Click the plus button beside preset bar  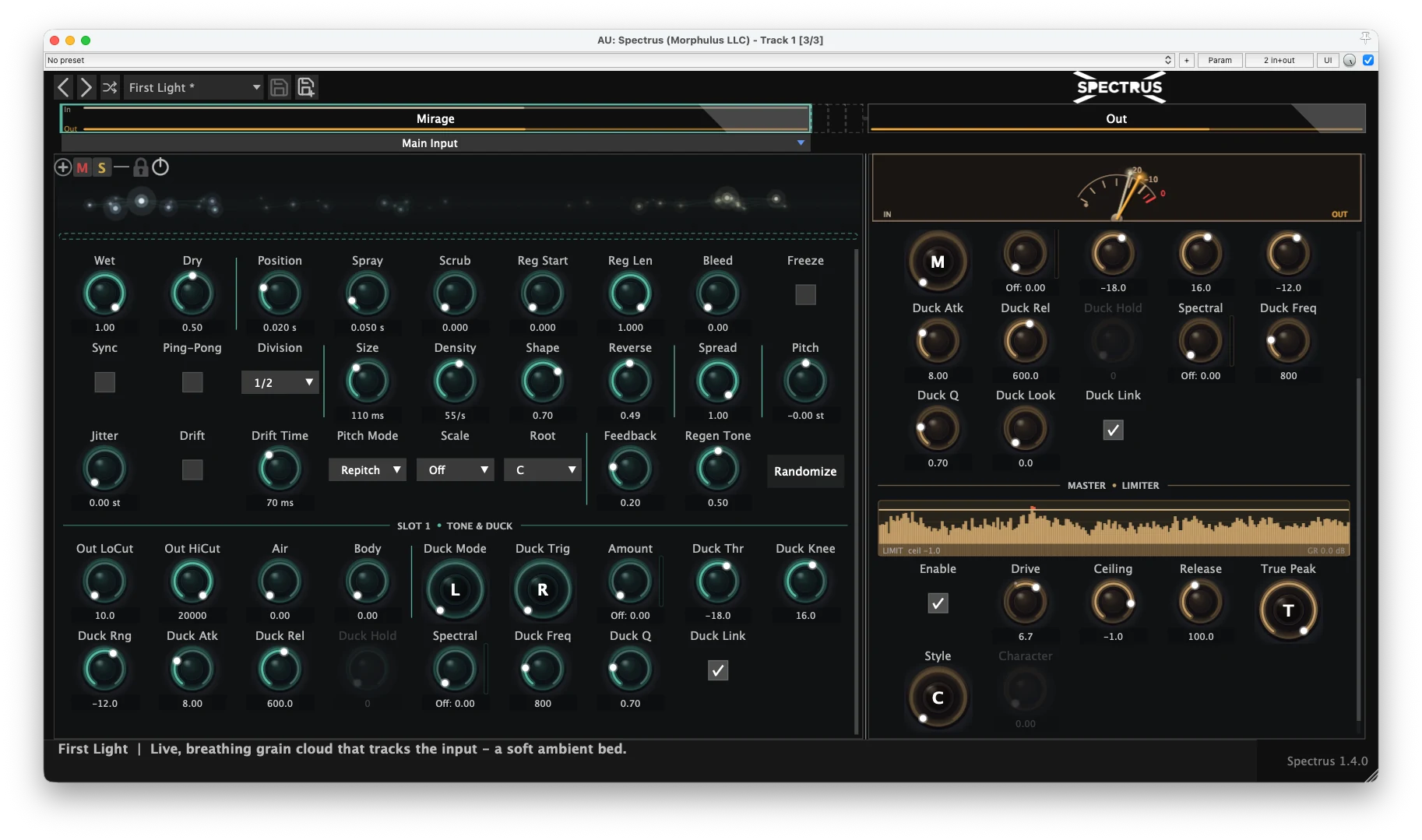click(x=1187, y=60)
